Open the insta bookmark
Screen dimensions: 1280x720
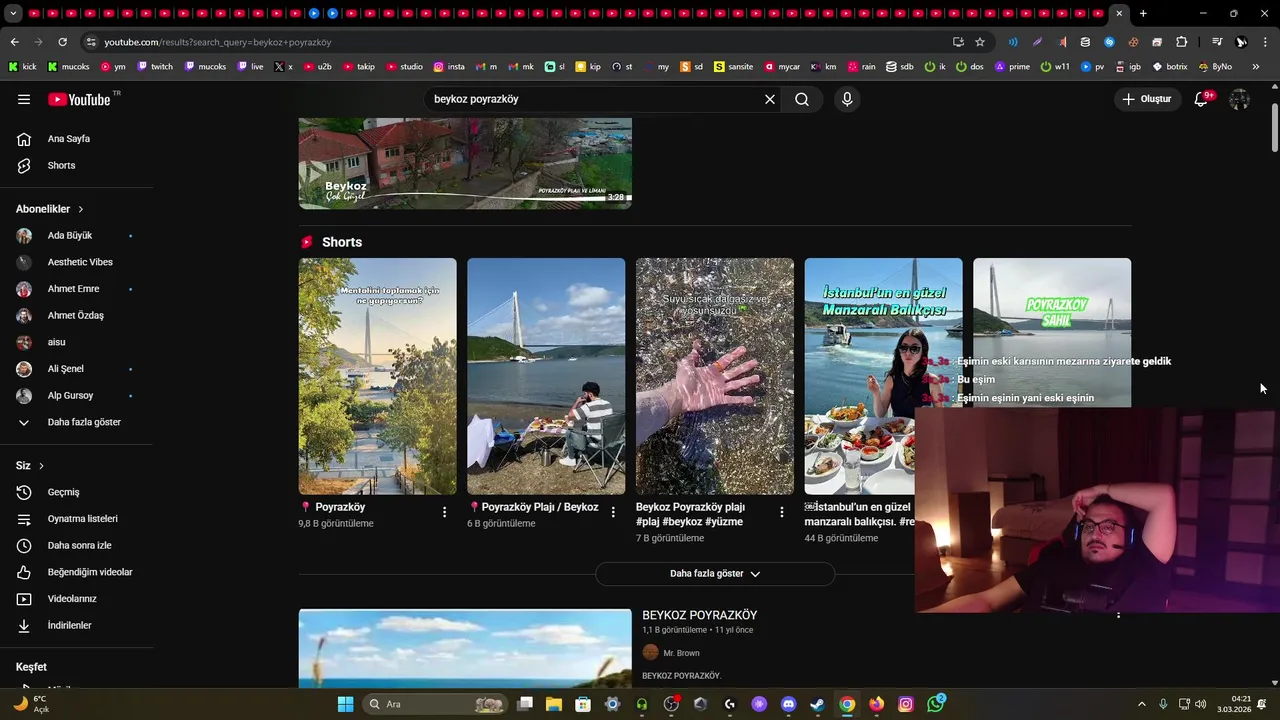[x=449, y=67]
